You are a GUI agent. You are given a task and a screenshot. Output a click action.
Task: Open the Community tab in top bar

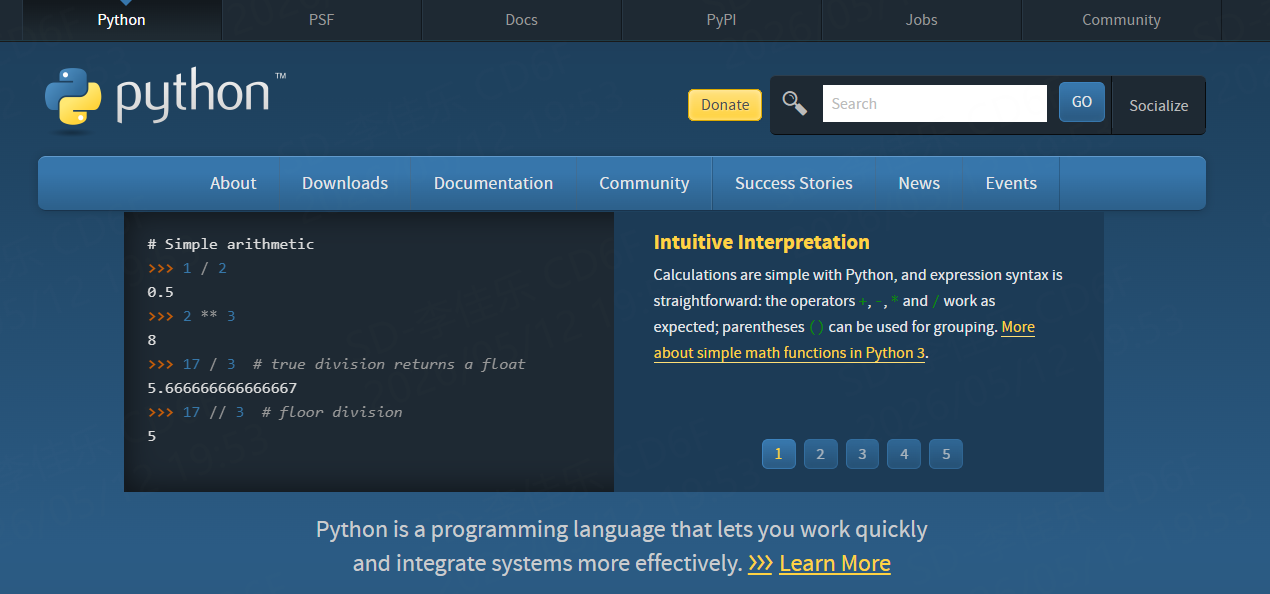(x=1121, y=20)
